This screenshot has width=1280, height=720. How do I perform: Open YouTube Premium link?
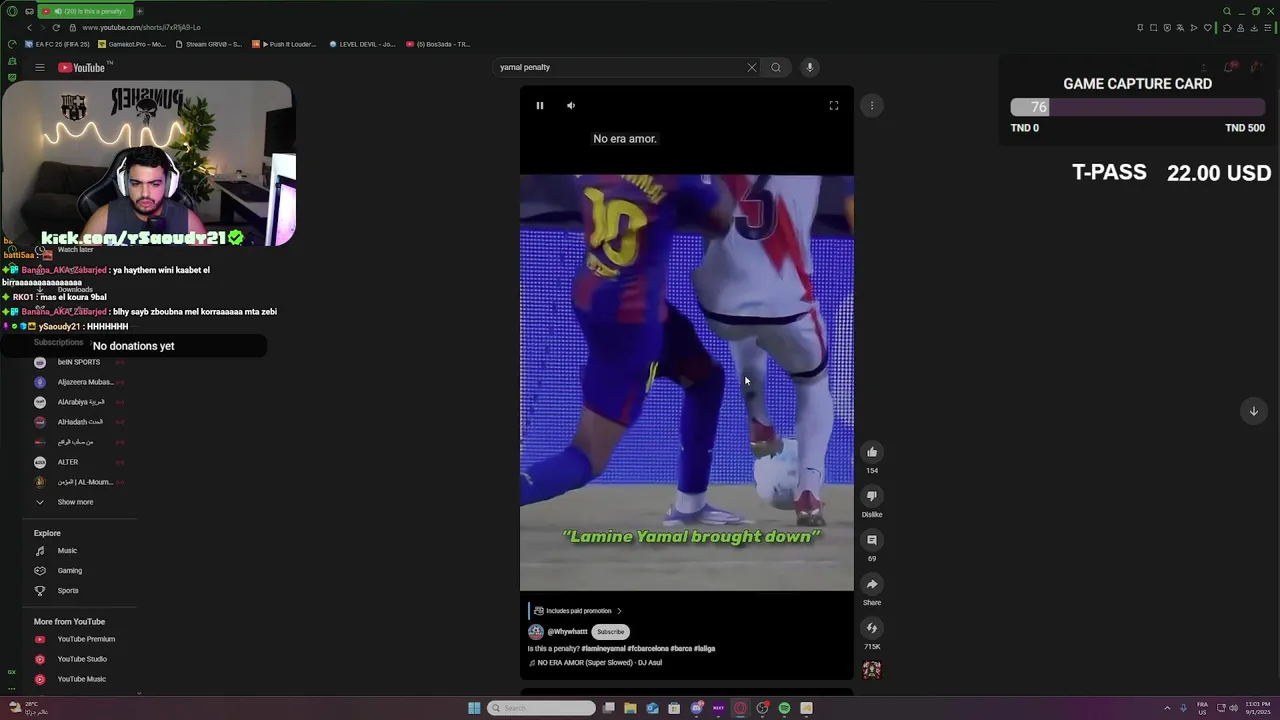tap(85, 639)
